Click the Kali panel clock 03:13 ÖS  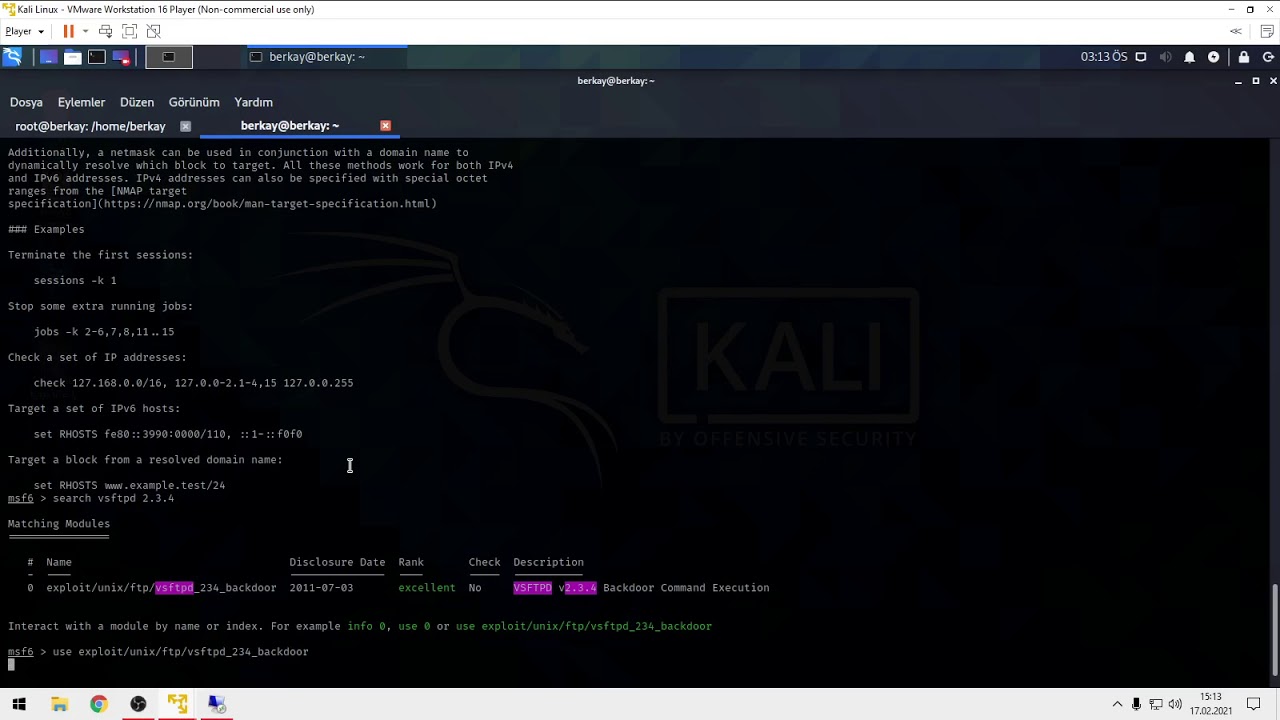pos(1104,57)
